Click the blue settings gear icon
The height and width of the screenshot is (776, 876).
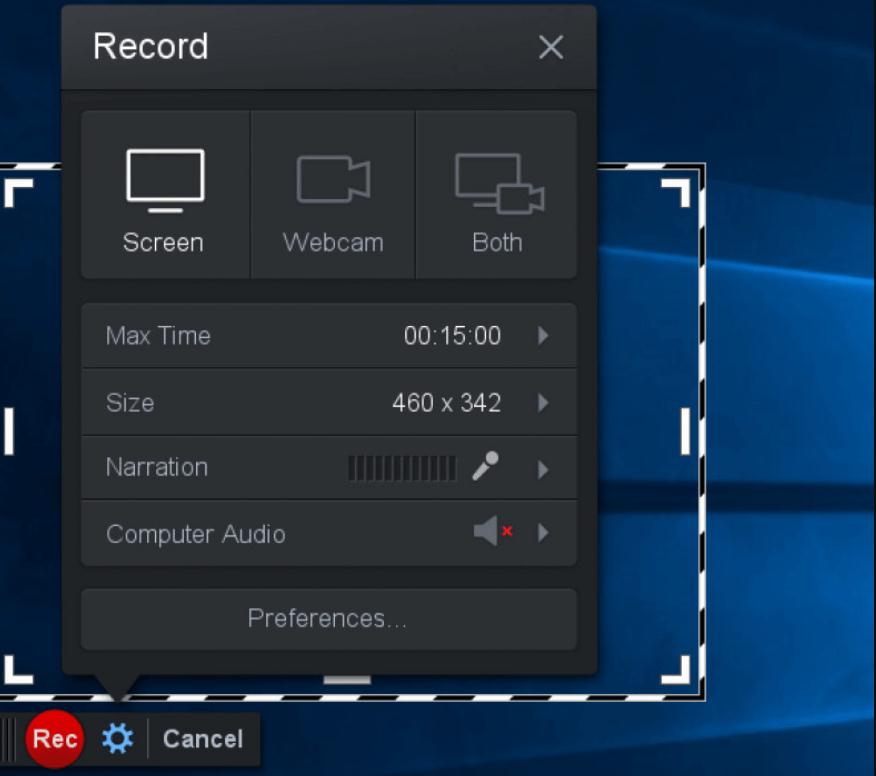click(117, 739)
